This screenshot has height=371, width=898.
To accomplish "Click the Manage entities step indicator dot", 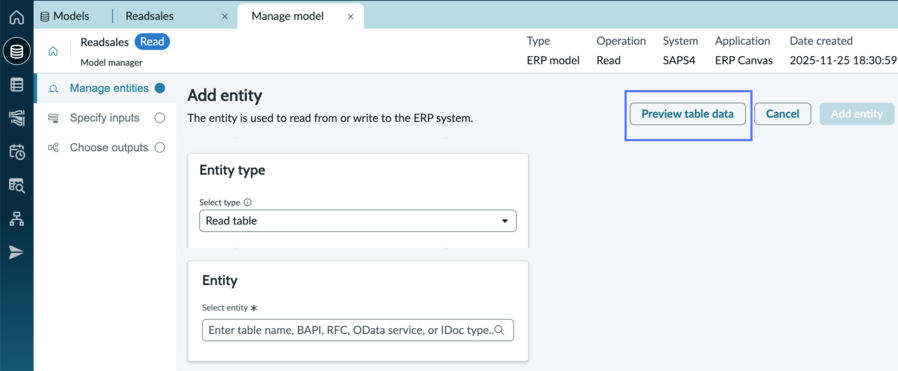I will (160, 88).
